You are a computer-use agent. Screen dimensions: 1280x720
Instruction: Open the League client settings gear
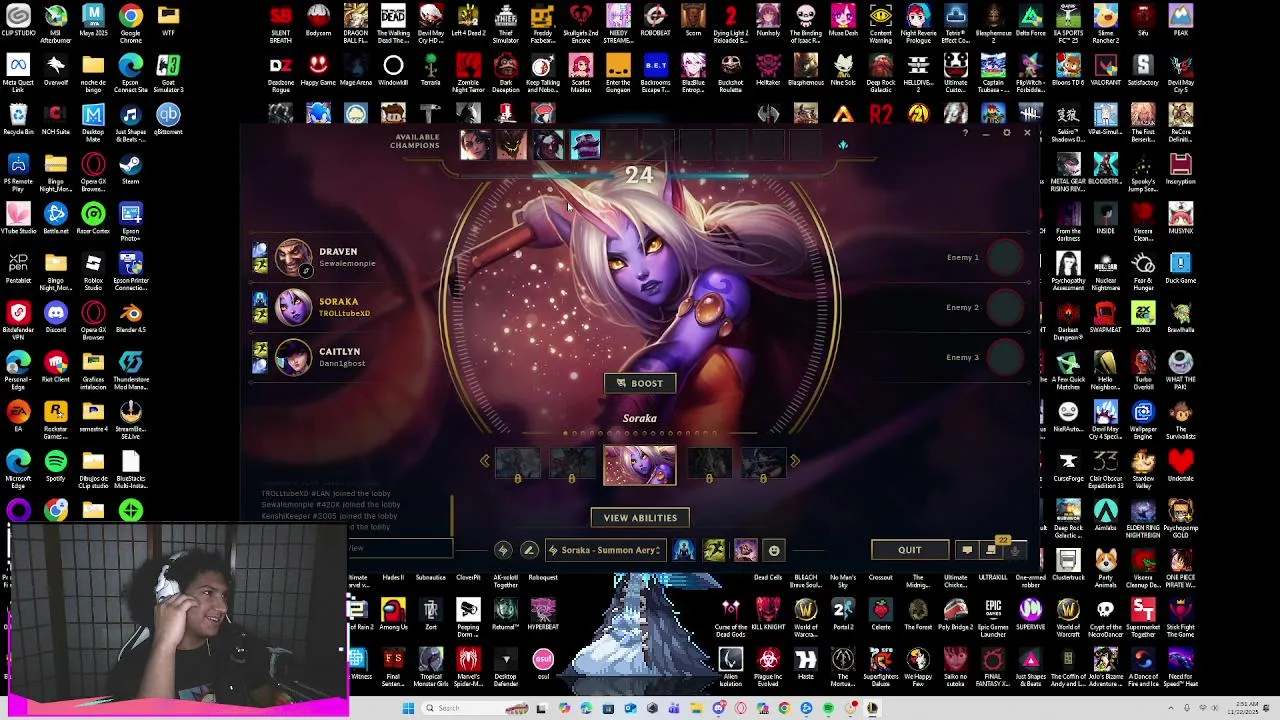(1007, 133)
